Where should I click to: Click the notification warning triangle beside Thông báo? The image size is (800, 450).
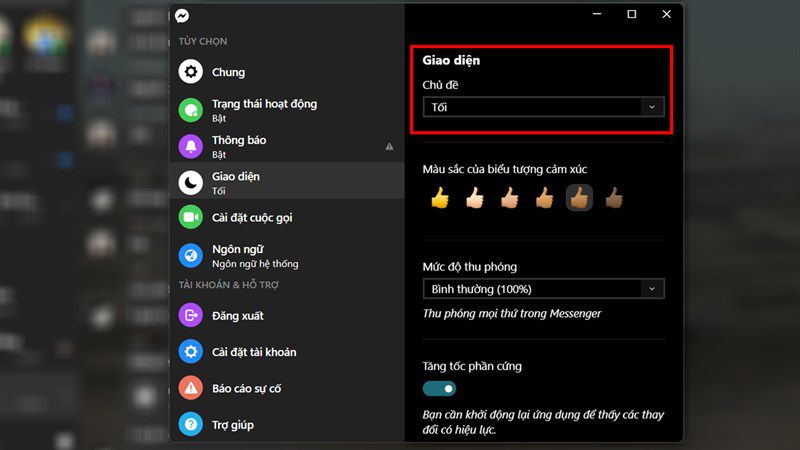(x=389, y=146)
